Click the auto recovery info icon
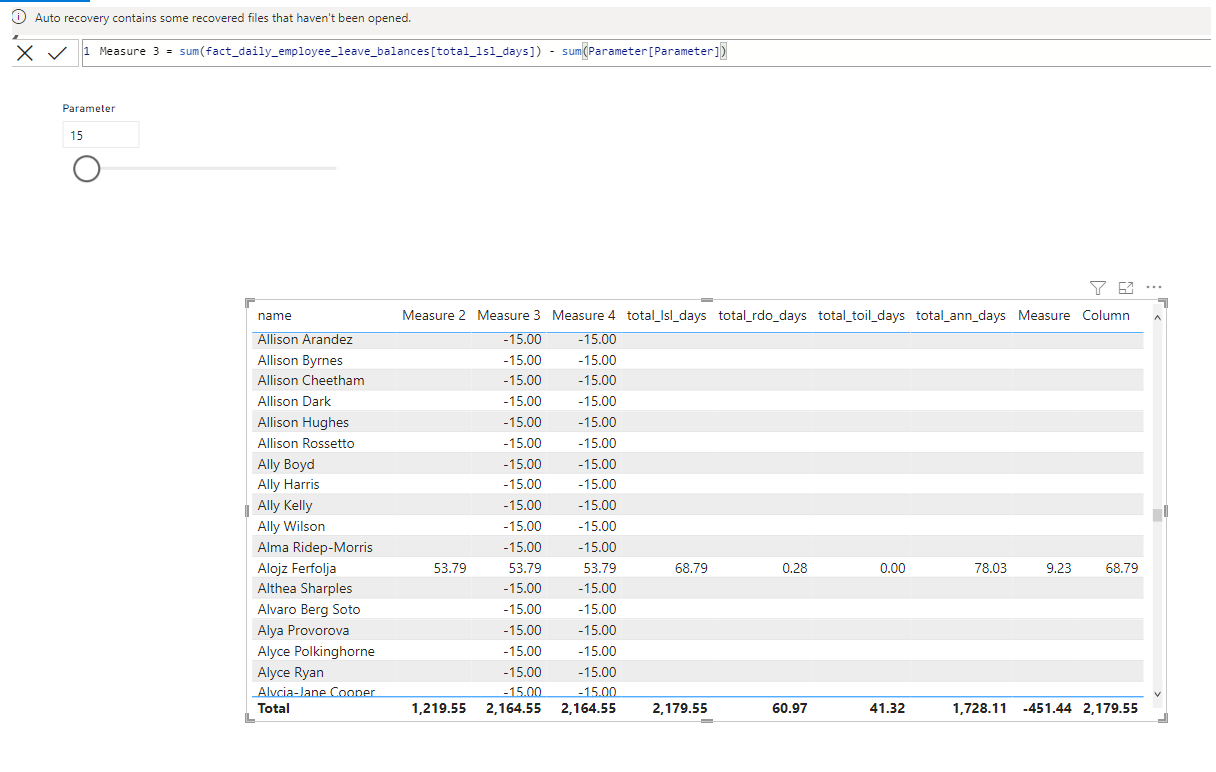The height and width of the screenshot is (772, 1216). coord(19,18)
